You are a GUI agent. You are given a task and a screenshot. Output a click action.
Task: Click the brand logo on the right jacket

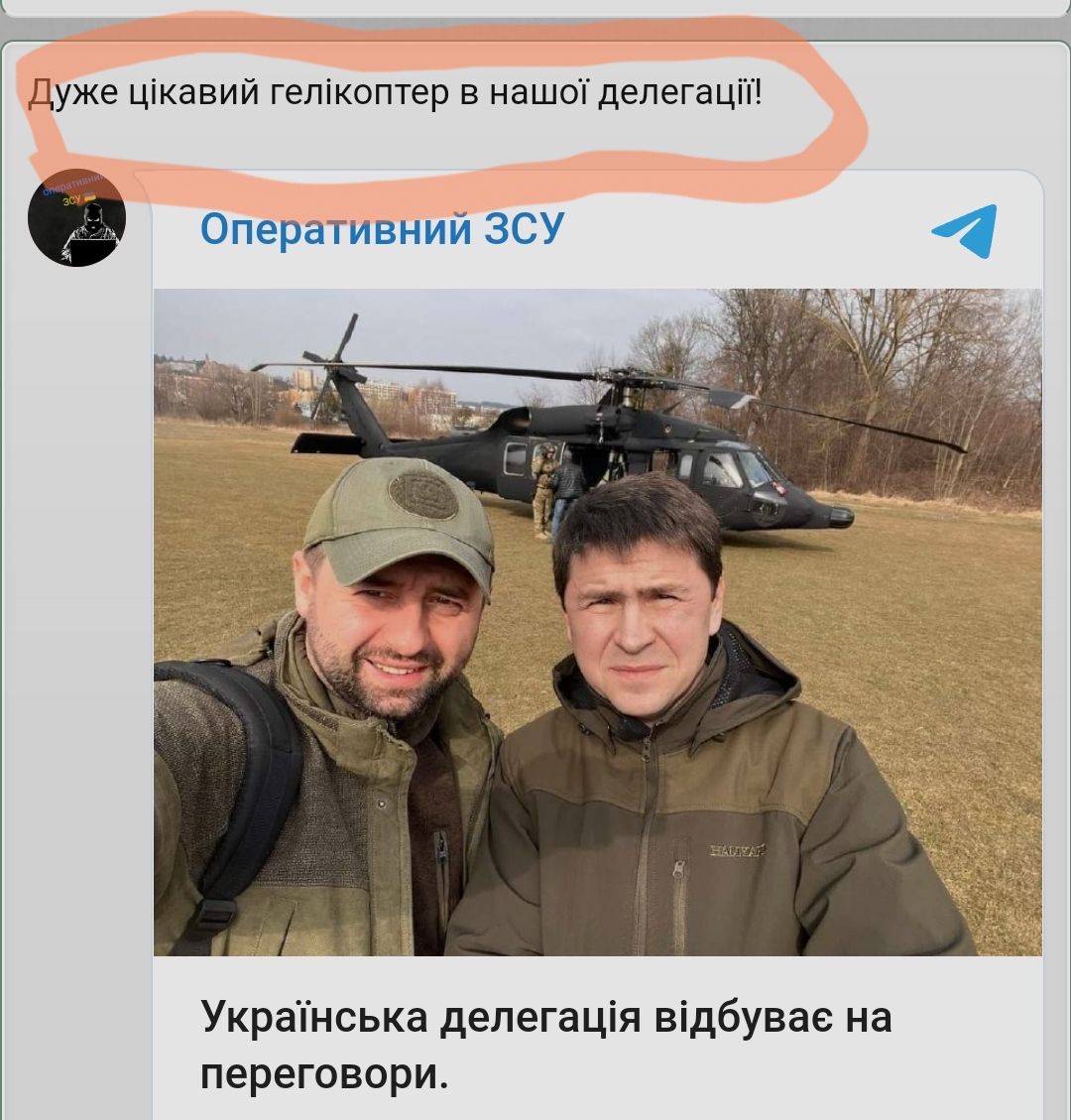click(738, 850)
